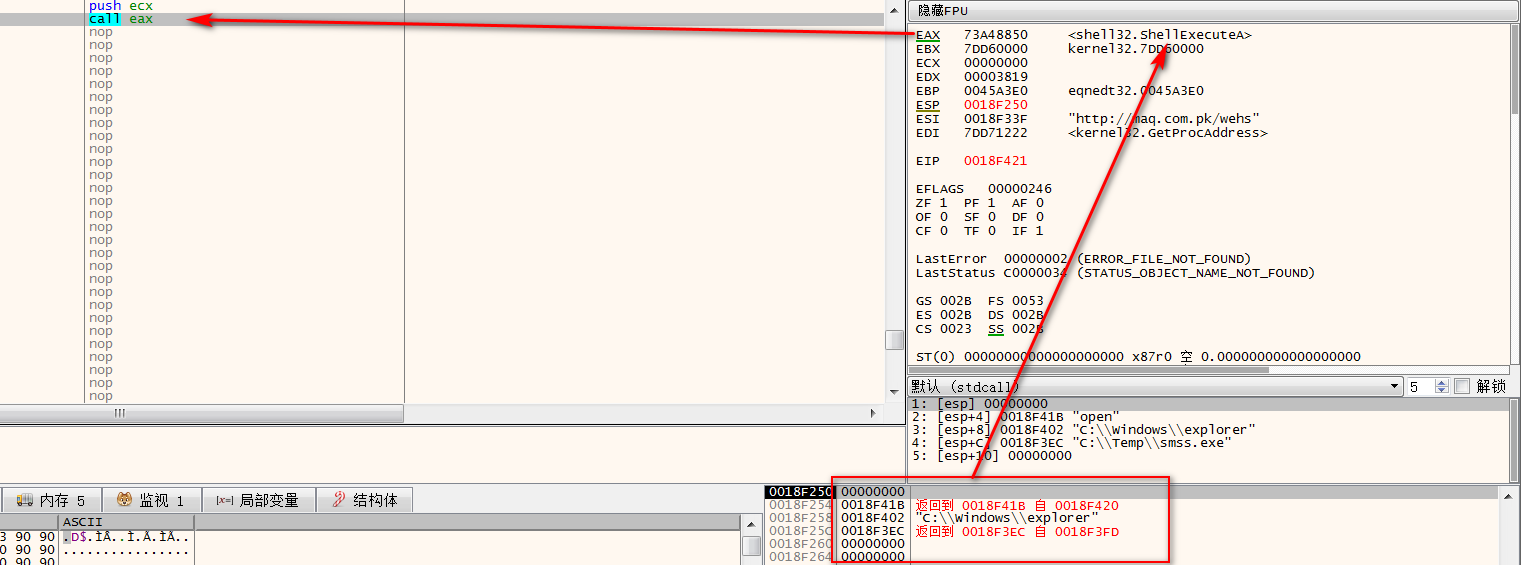Screen dimensions: 1521x565
Task: Select the ST(0) FPU register line
Action: (x=1138, y=357)
